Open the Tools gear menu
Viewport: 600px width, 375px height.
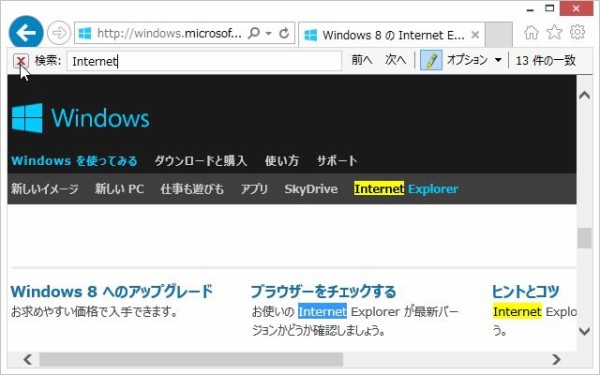point(577,32)
